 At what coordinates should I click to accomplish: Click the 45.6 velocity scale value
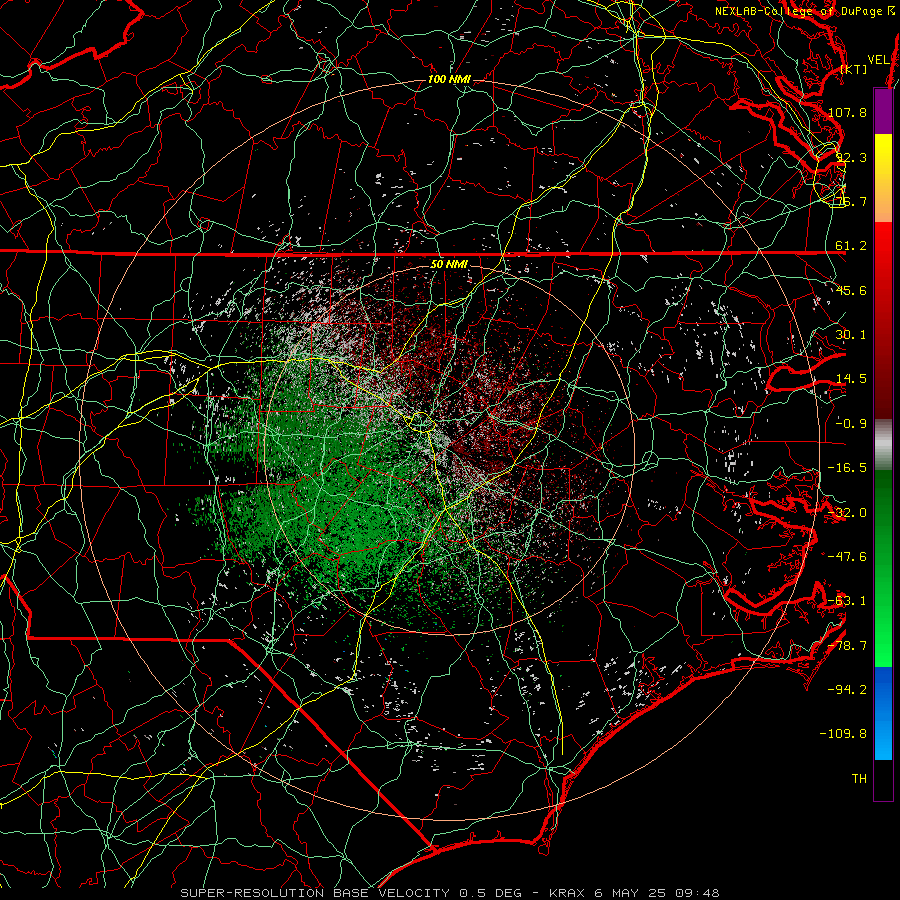point(851,290)
